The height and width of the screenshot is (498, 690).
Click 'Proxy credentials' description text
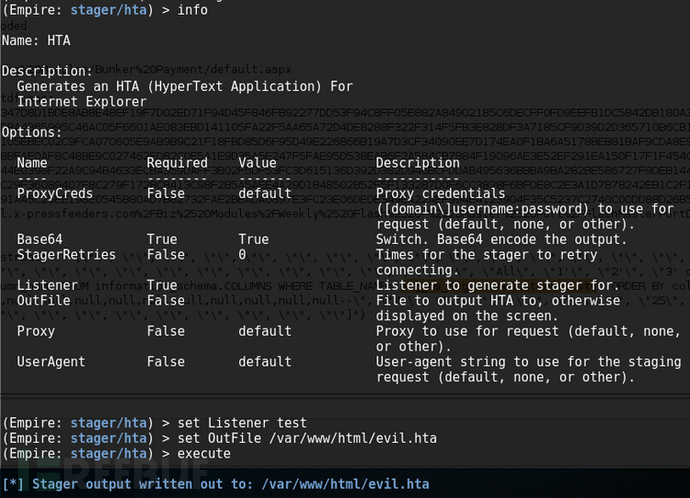(x=440, y=193)
